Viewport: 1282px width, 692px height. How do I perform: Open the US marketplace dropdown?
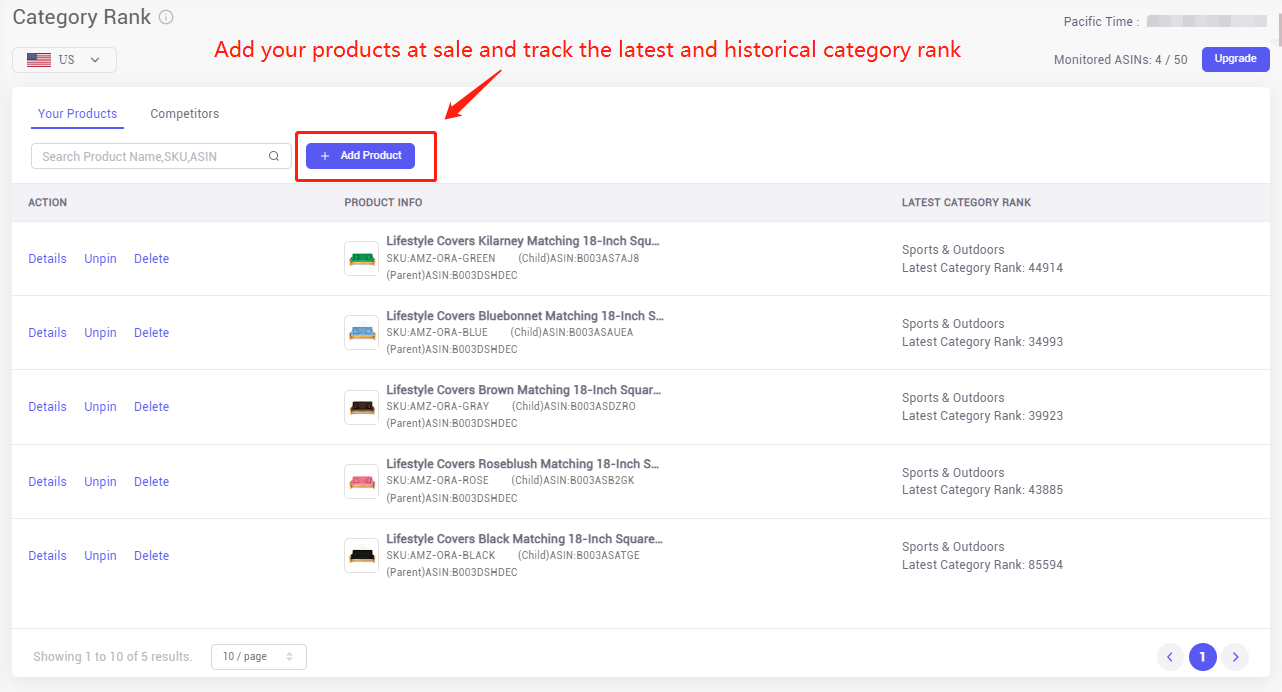click(64, 60)
